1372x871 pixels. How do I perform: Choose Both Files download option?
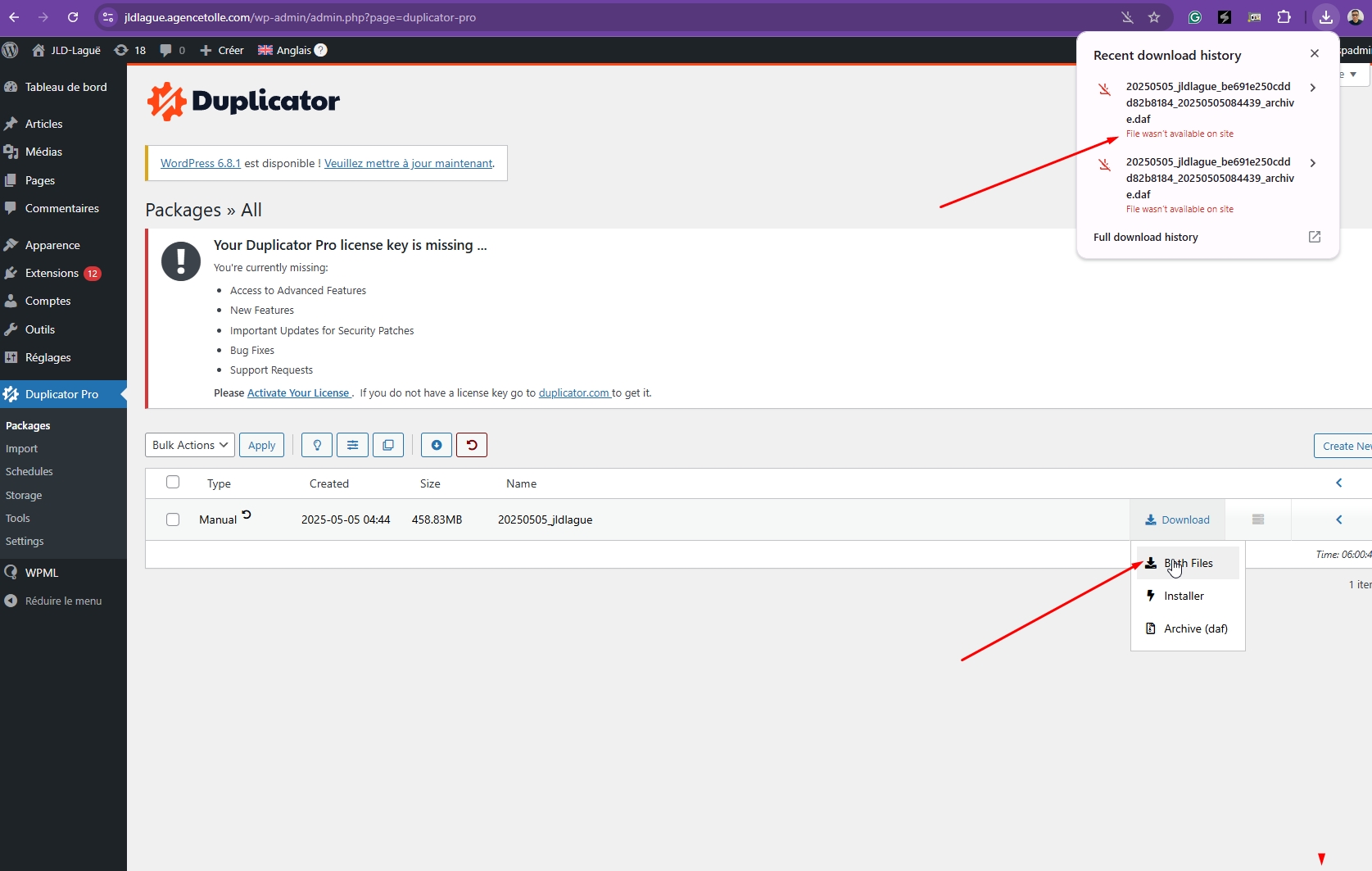click(x=1188, y=563)
